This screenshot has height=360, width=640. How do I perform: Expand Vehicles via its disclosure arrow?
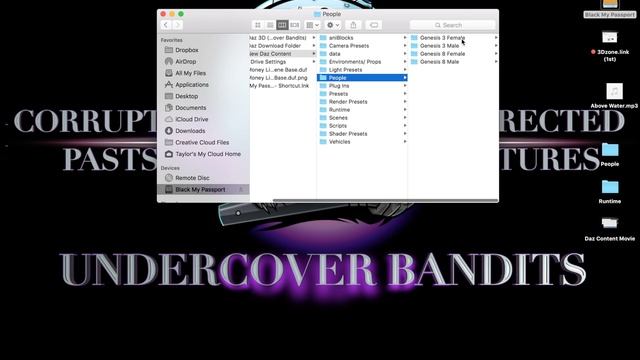405,142
